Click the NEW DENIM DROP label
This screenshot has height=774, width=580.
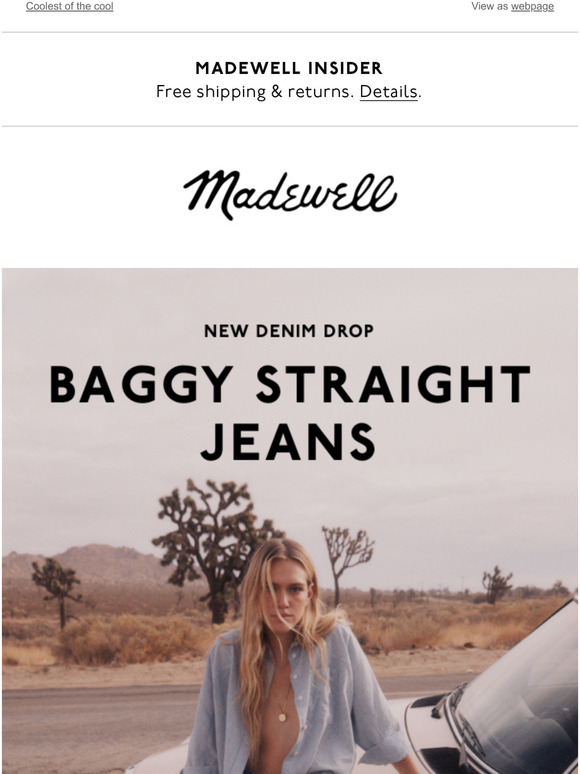pyautogui.click(x=289, y=331)
